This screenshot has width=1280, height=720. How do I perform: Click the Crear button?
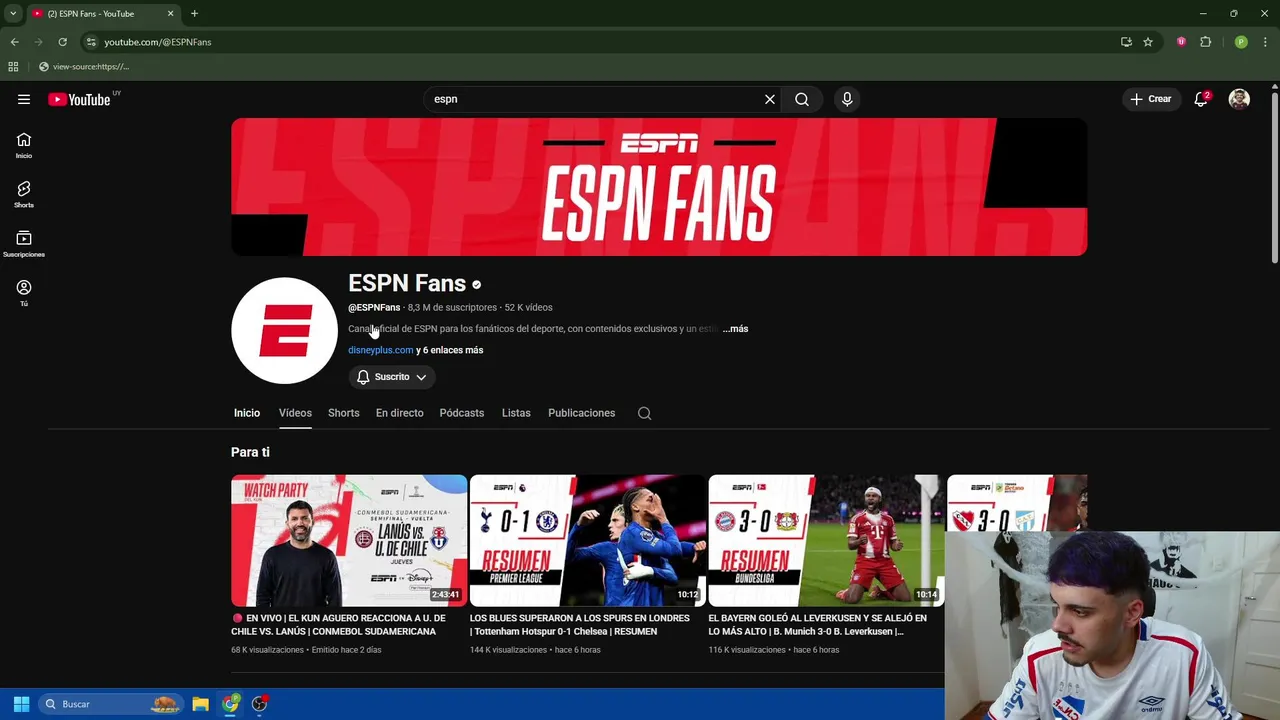(1150, 99)
